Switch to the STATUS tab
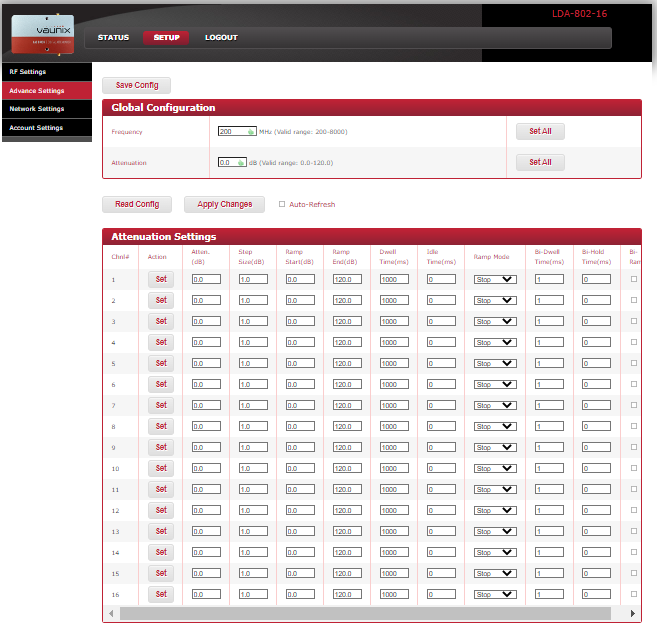 point(113,38)
